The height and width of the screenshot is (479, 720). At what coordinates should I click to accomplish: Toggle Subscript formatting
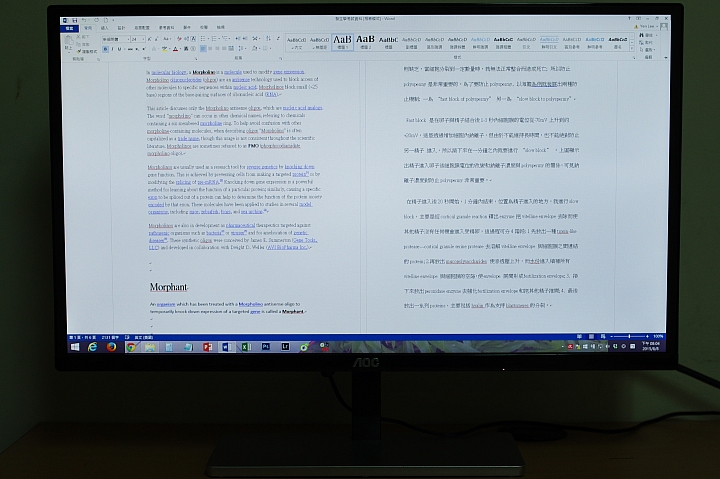coord(137,49)
